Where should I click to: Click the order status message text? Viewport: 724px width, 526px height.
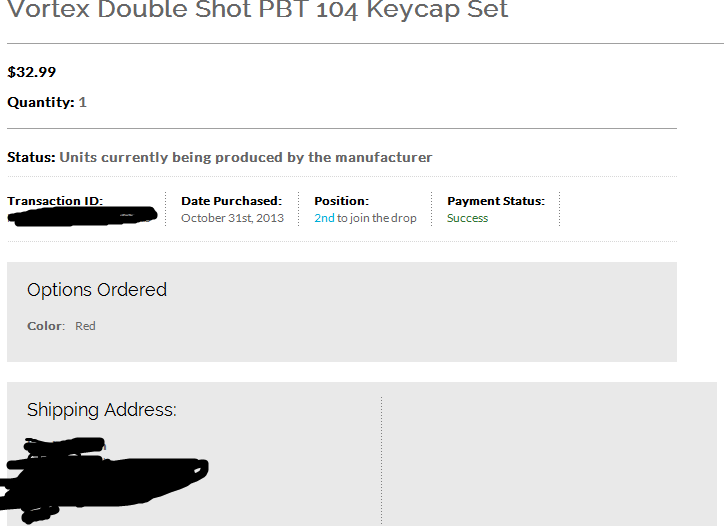pyautogui.click(x=246, y=157)
